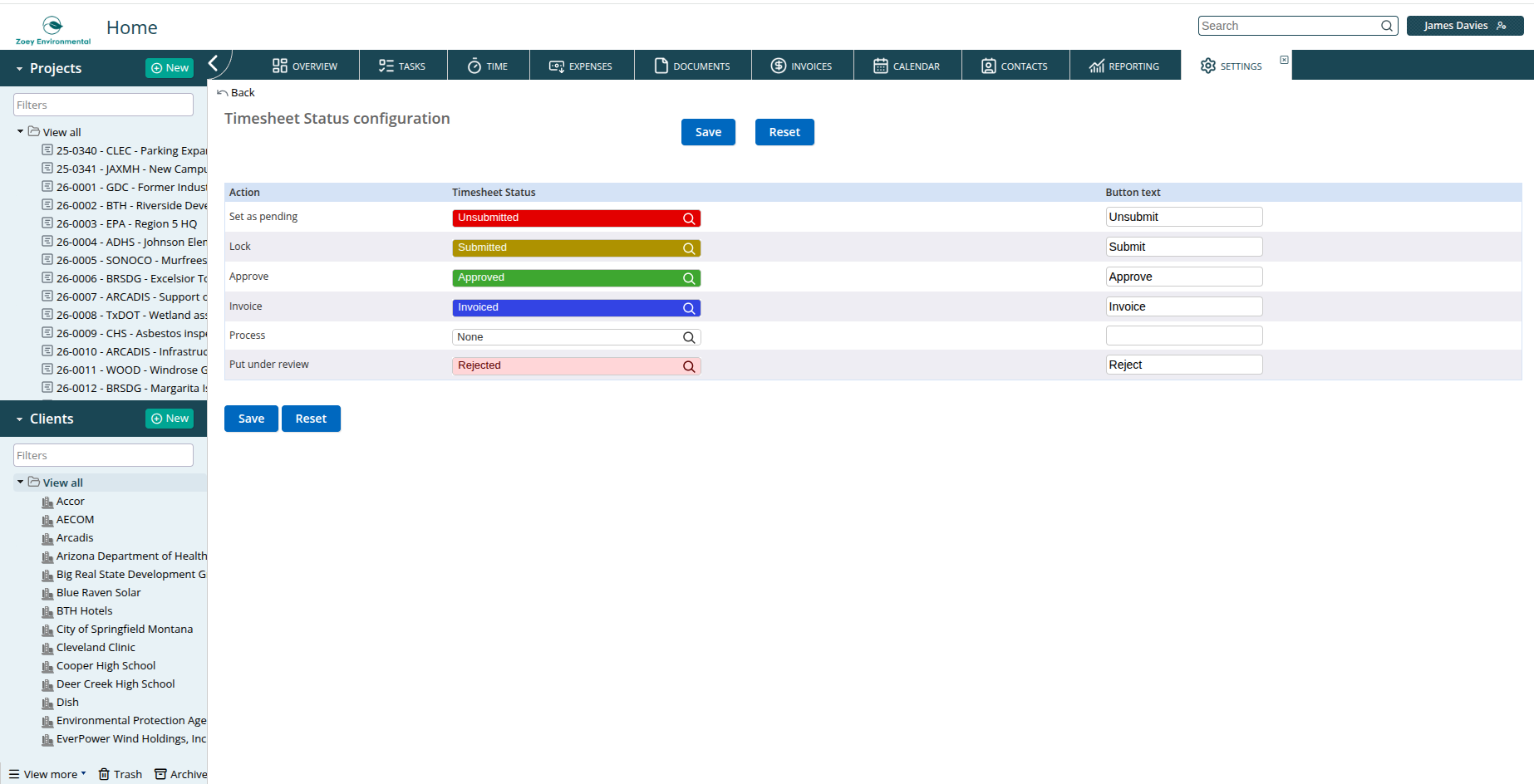Close the Settings tab with its small x icon
This screenshot has width=1534, height=784.
1284,60
